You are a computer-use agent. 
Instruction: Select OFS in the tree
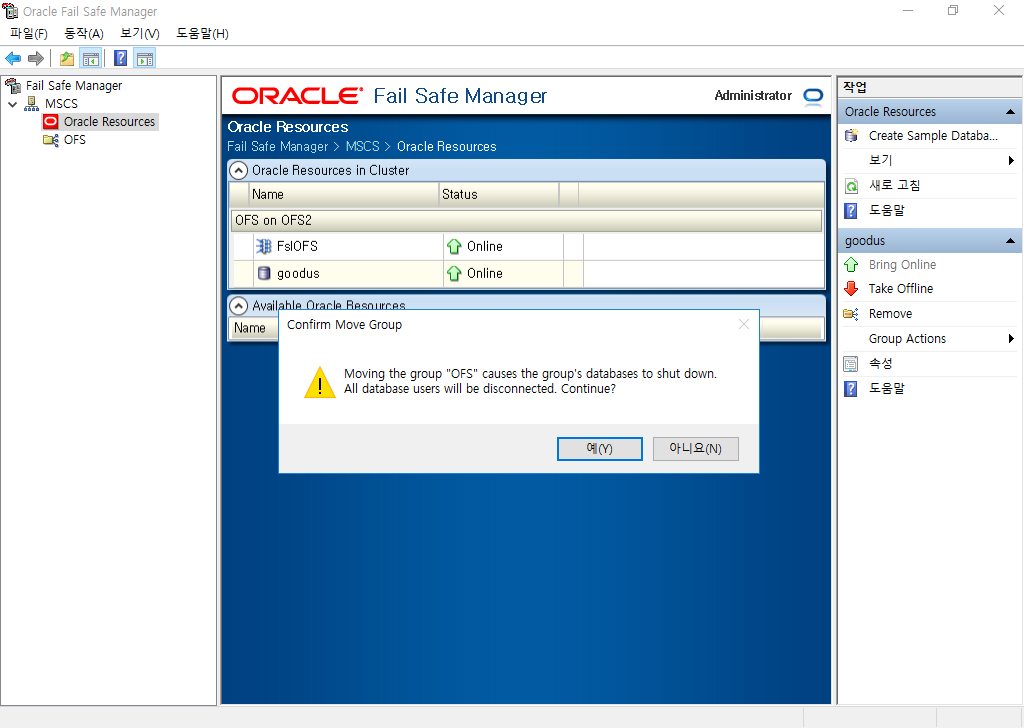click(x=74, y=140)
